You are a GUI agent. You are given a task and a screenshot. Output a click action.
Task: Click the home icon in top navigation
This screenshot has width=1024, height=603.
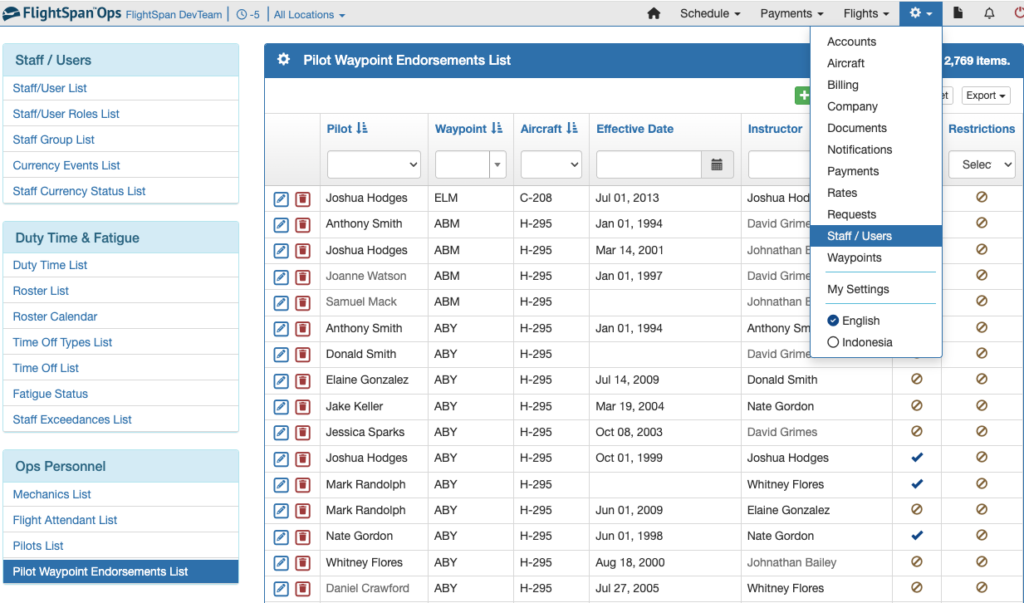coord(654,14)
